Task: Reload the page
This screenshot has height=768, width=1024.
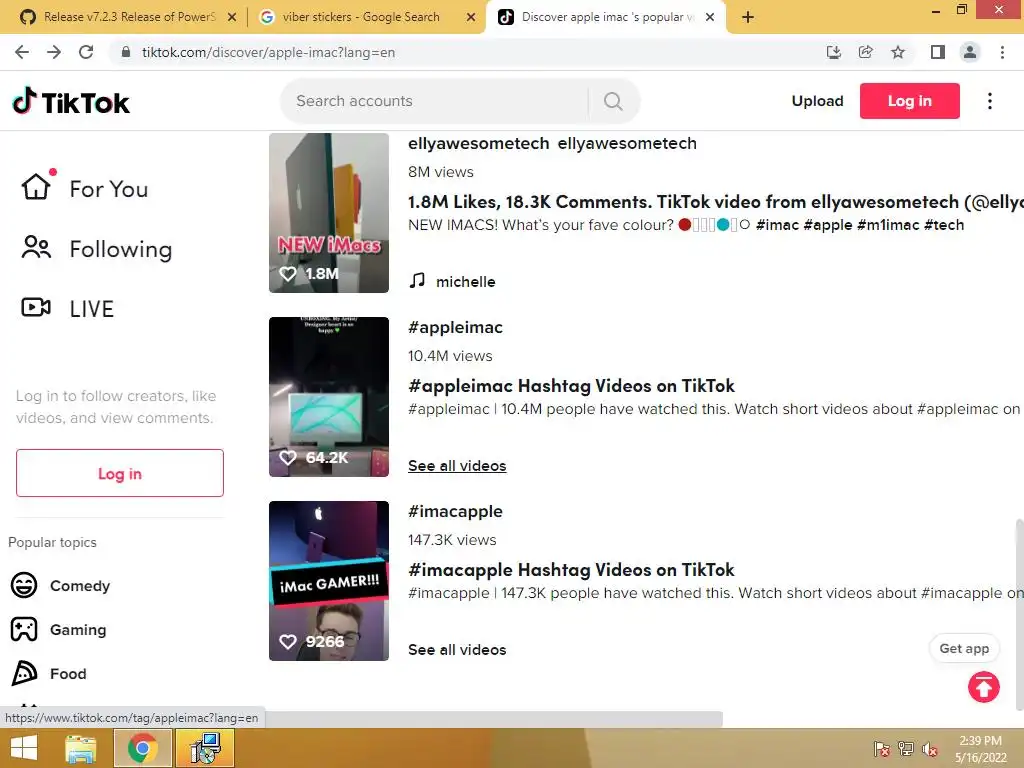Action: tap(86, 52)
